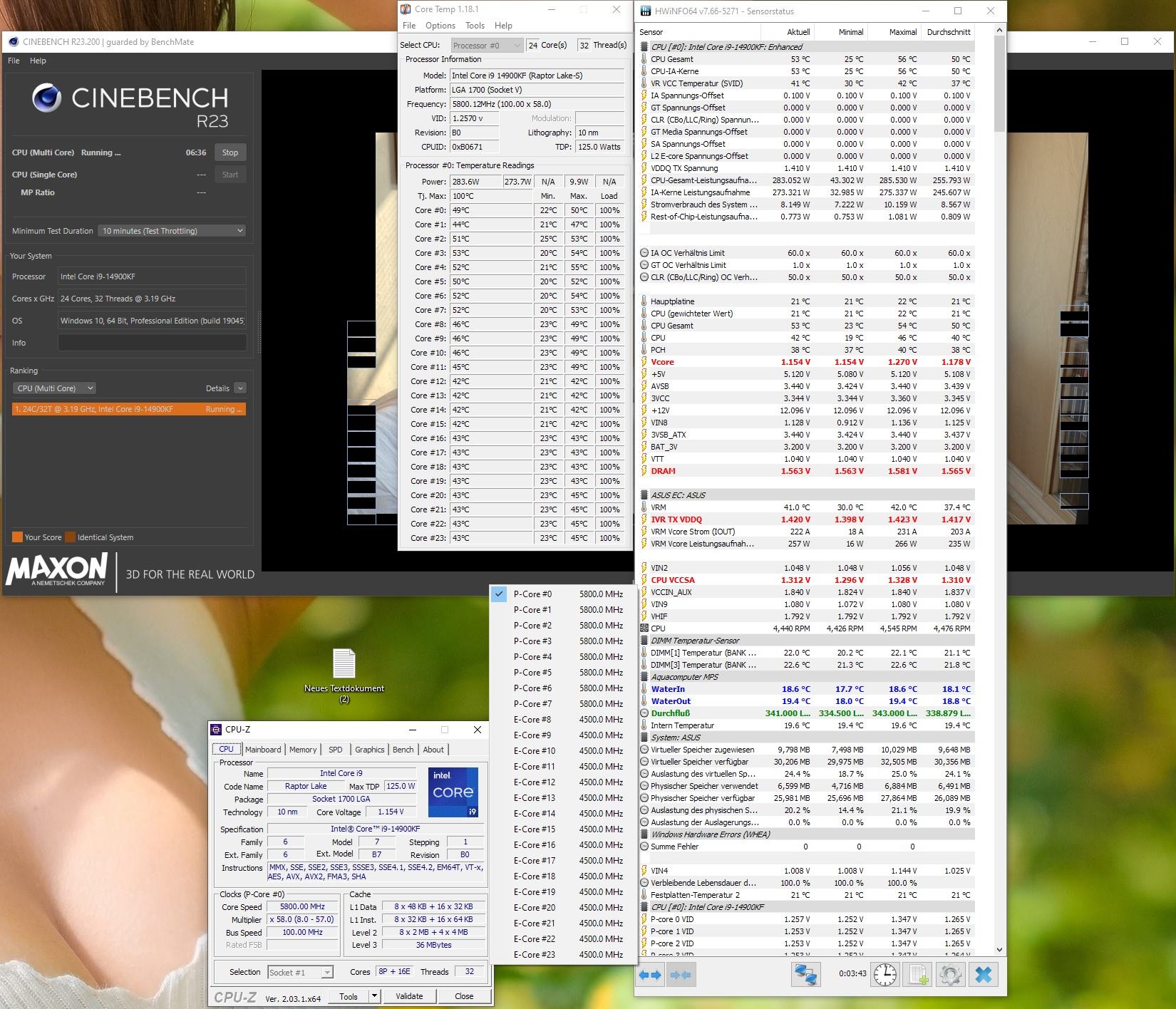Click the HWiNFO scrollbar down arrow
The image size is (1176, 1009).
(x=999, y=949)
